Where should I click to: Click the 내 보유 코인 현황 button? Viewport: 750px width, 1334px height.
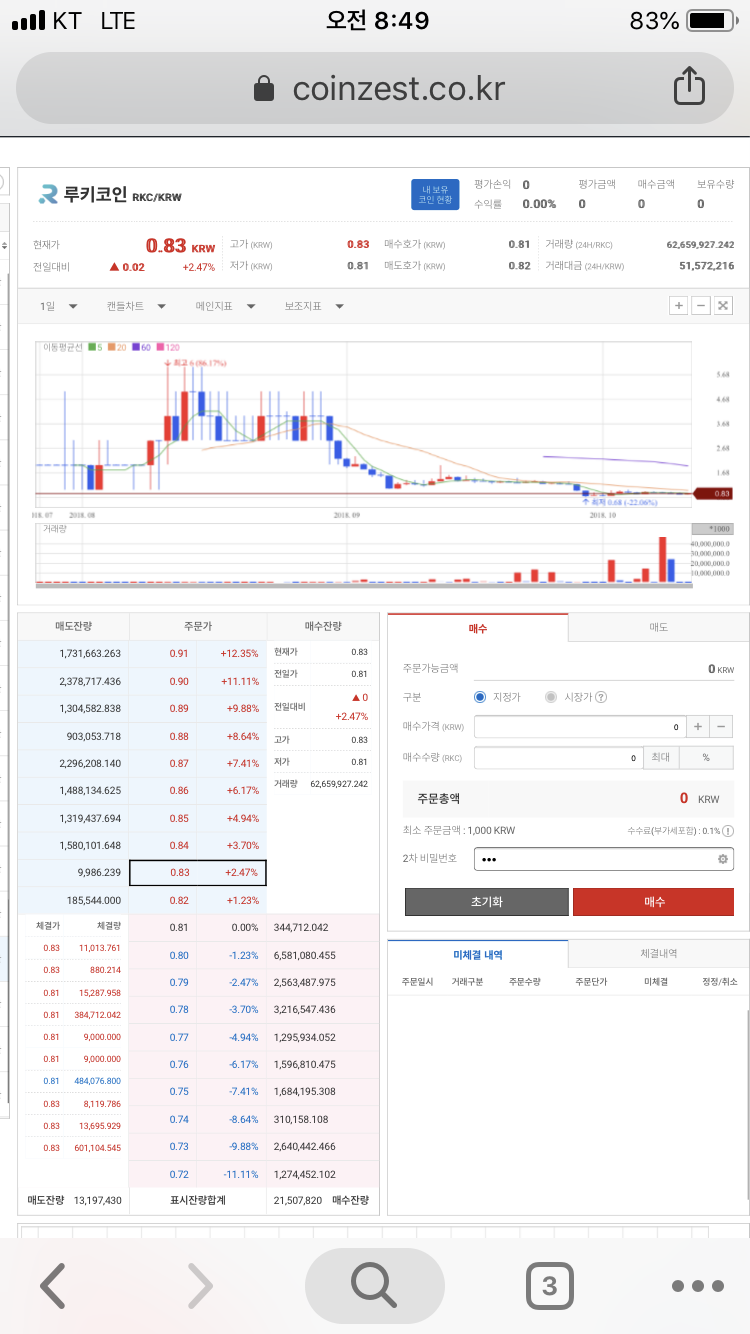pyautogui.click(x=435, y=195)
